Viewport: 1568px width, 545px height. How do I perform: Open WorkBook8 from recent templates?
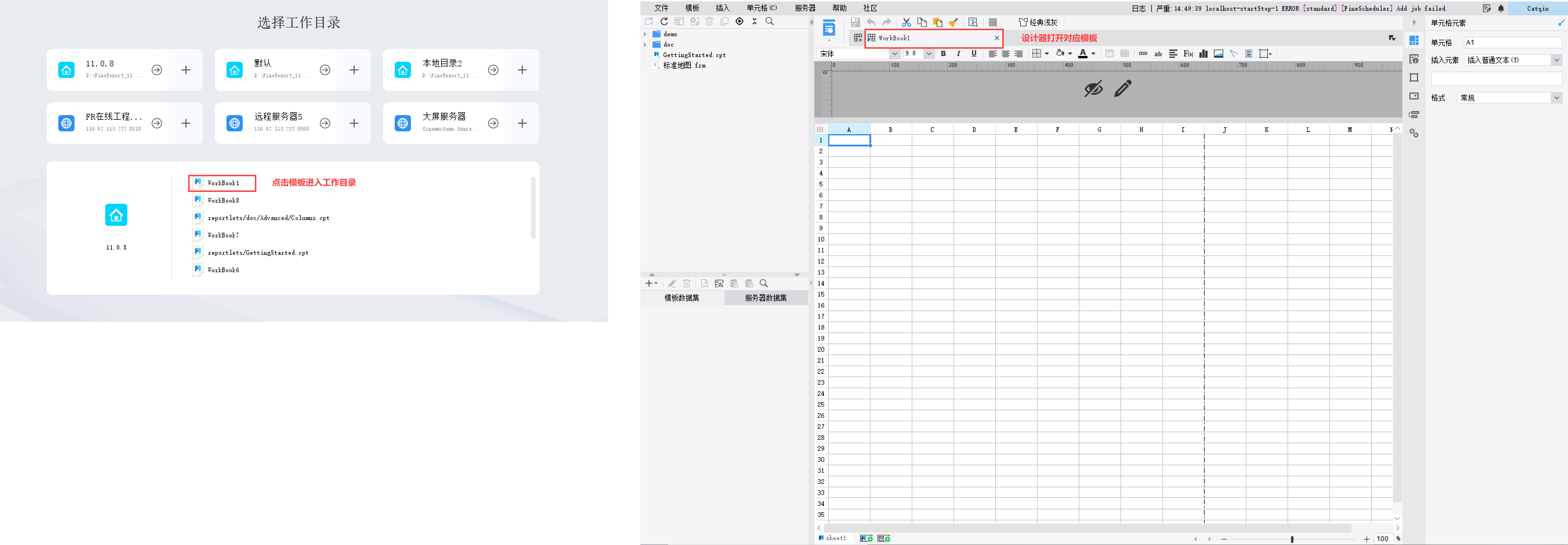coord(223,200)
